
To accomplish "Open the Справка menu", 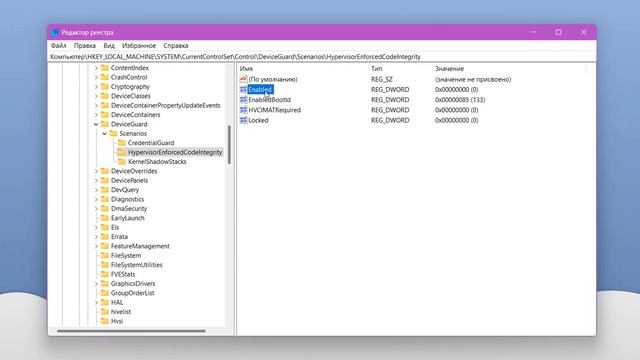I will [176, 46].
